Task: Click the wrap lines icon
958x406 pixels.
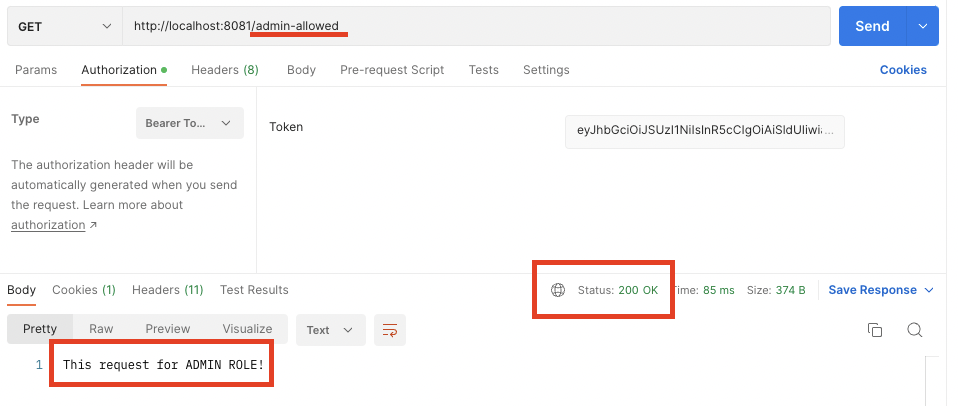Action: point(390,330)
